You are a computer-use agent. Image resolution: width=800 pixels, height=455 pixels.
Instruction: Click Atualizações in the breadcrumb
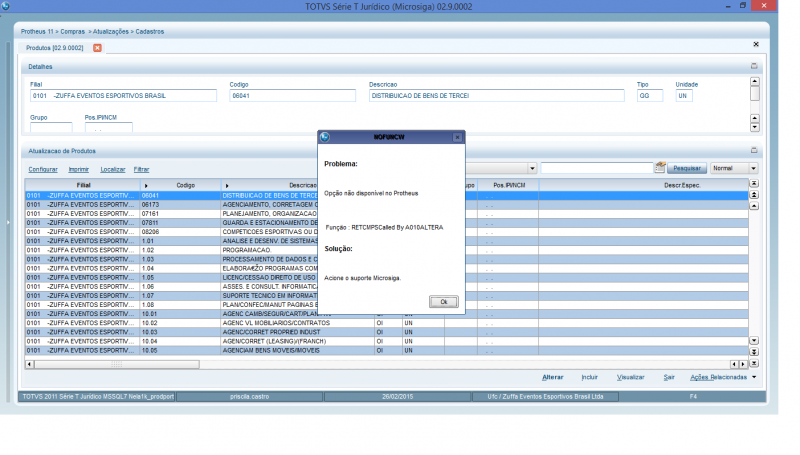pyautogui.click(x=111, y=32)
